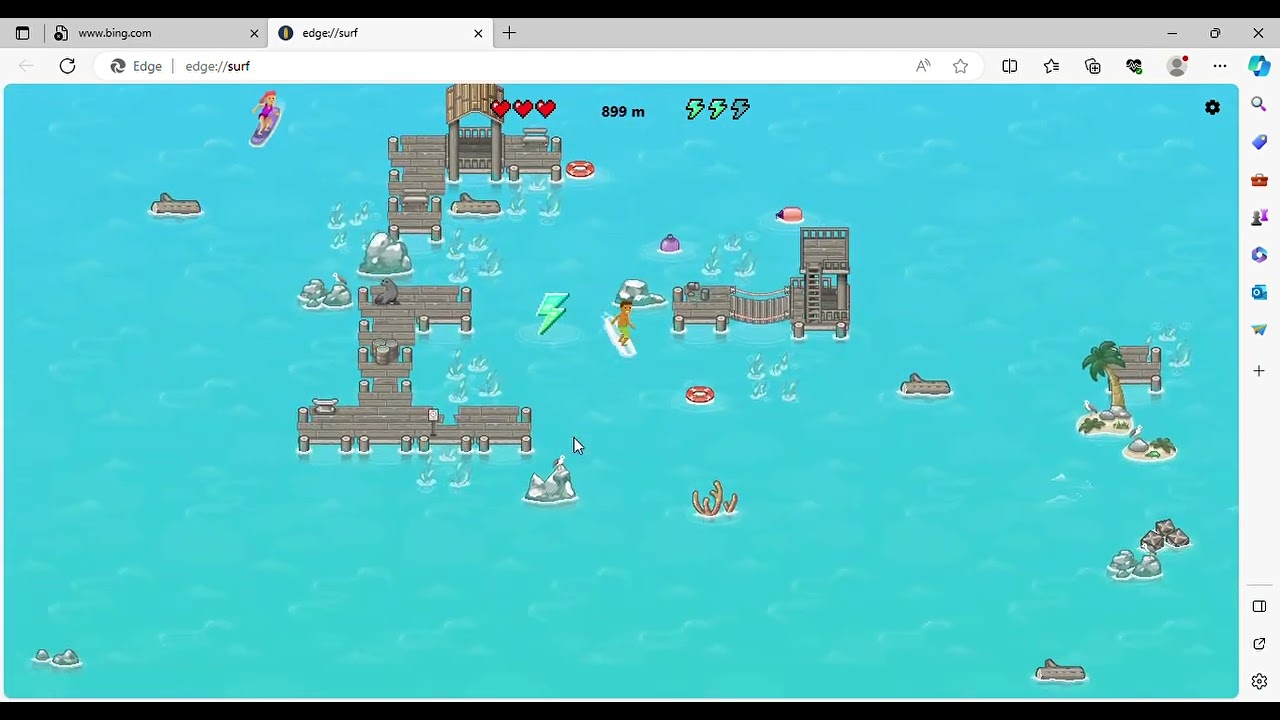View Edge site information badge
The image size is (1280, 720).
[x=137, y=66]
